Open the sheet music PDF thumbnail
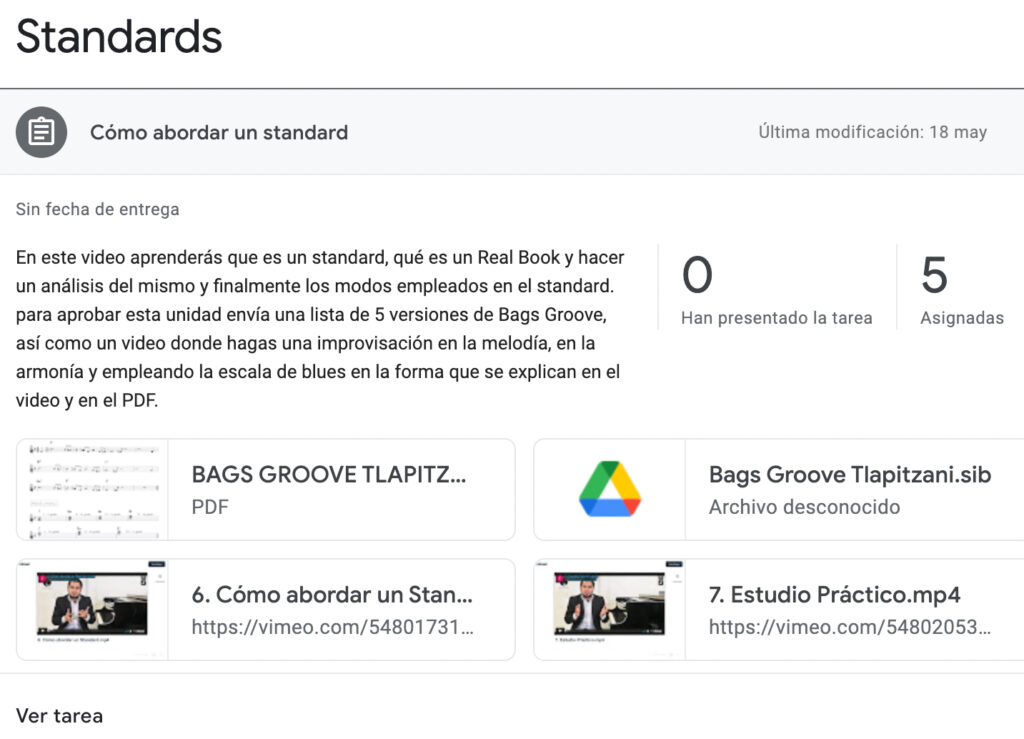 coord(93,489)
